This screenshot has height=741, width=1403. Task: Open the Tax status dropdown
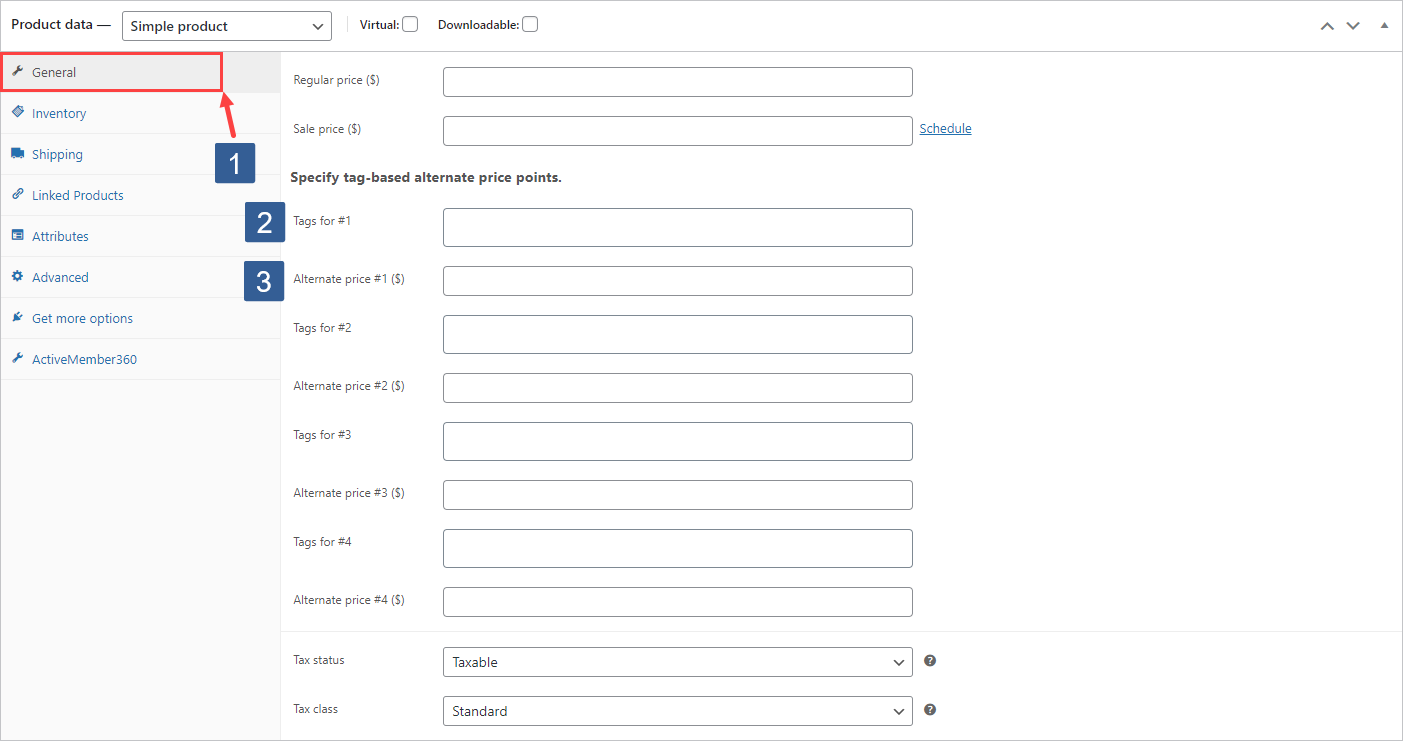(677, 661)
